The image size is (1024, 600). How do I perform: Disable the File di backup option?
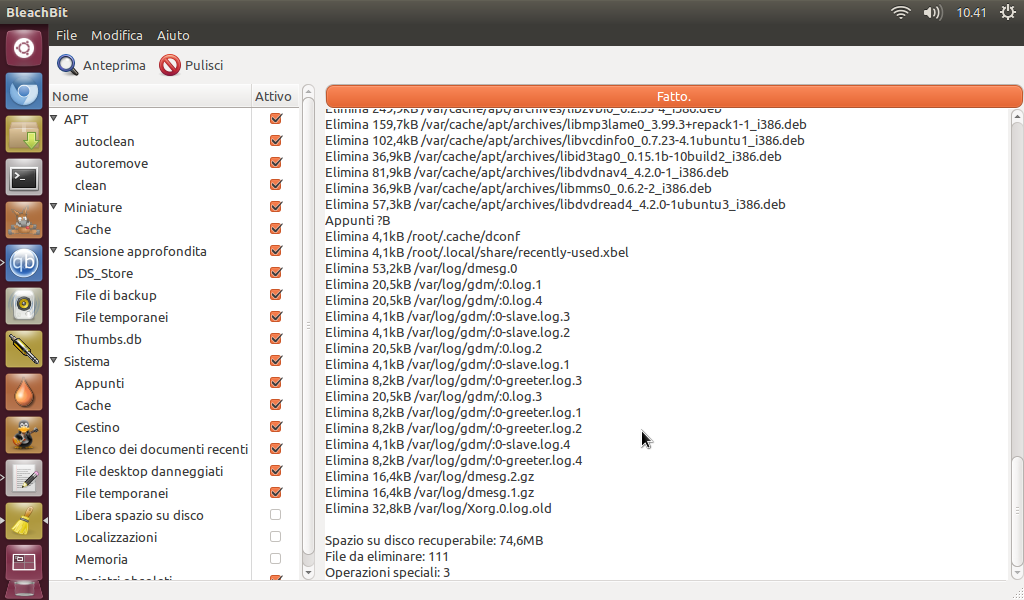[276, 295]
